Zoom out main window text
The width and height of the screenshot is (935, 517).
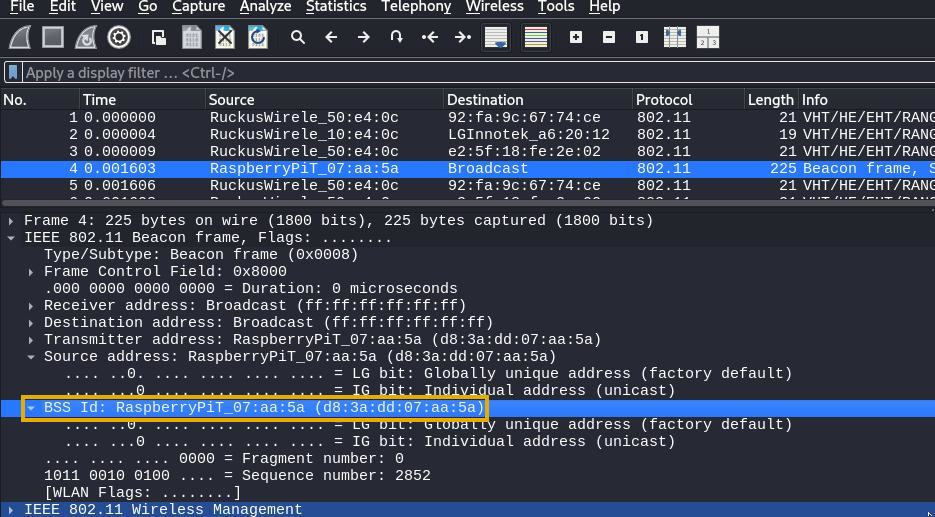coord(609,38)
